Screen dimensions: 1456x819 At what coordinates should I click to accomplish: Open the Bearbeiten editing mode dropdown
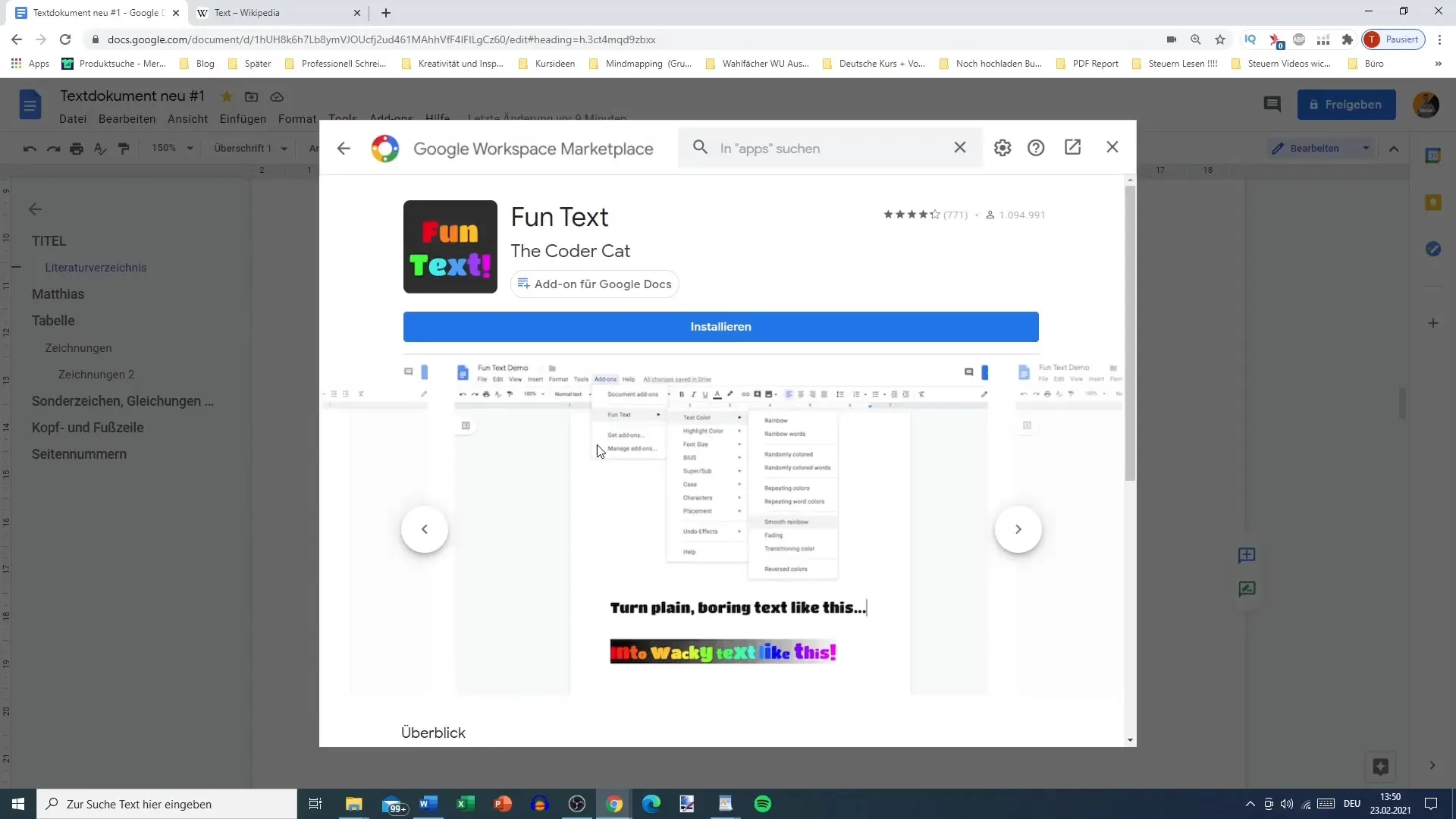tap(1321, 148)
